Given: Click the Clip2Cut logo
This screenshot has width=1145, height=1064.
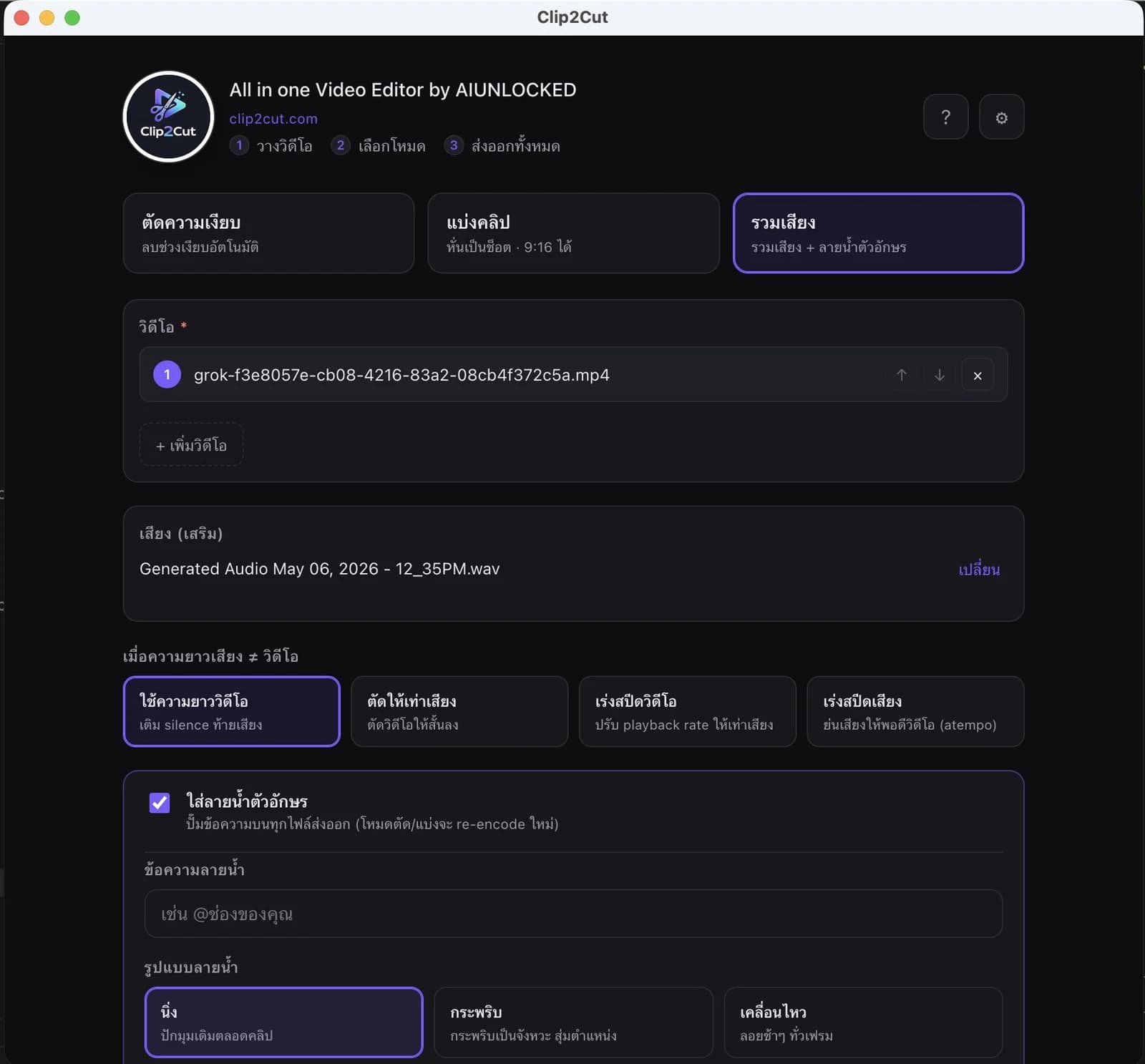Looking at the screenshot, I should 168,117.
